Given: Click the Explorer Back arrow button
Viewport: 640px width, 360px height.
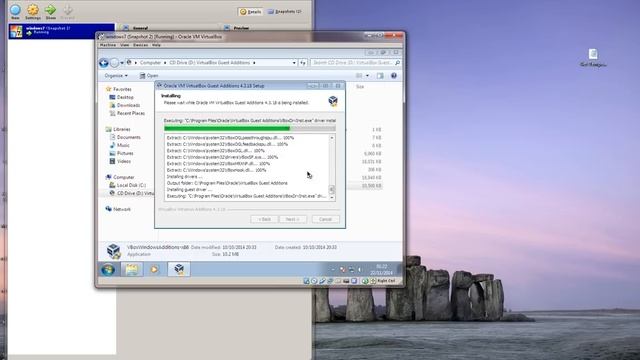Looking at the screenshot, I should pyautogui.click(x=104, y=63).
